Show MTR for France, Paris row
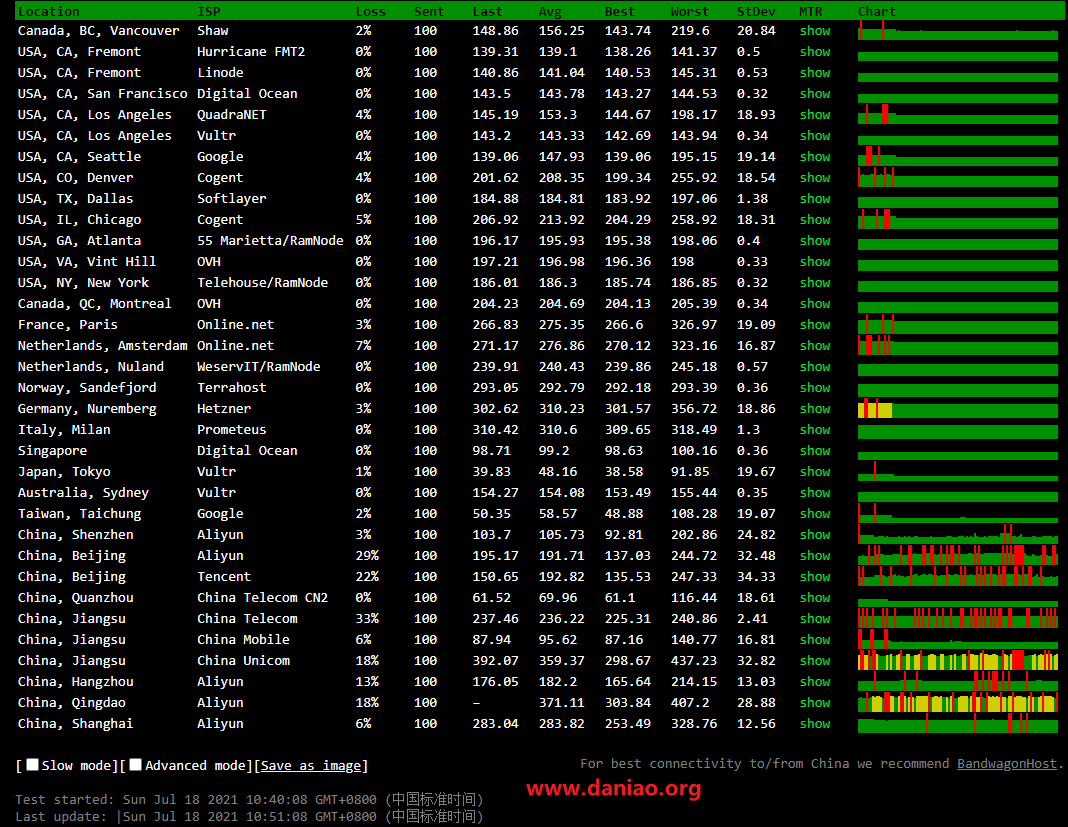The image size is (1068, 827). pyautogui.click(x=815, y=325)
